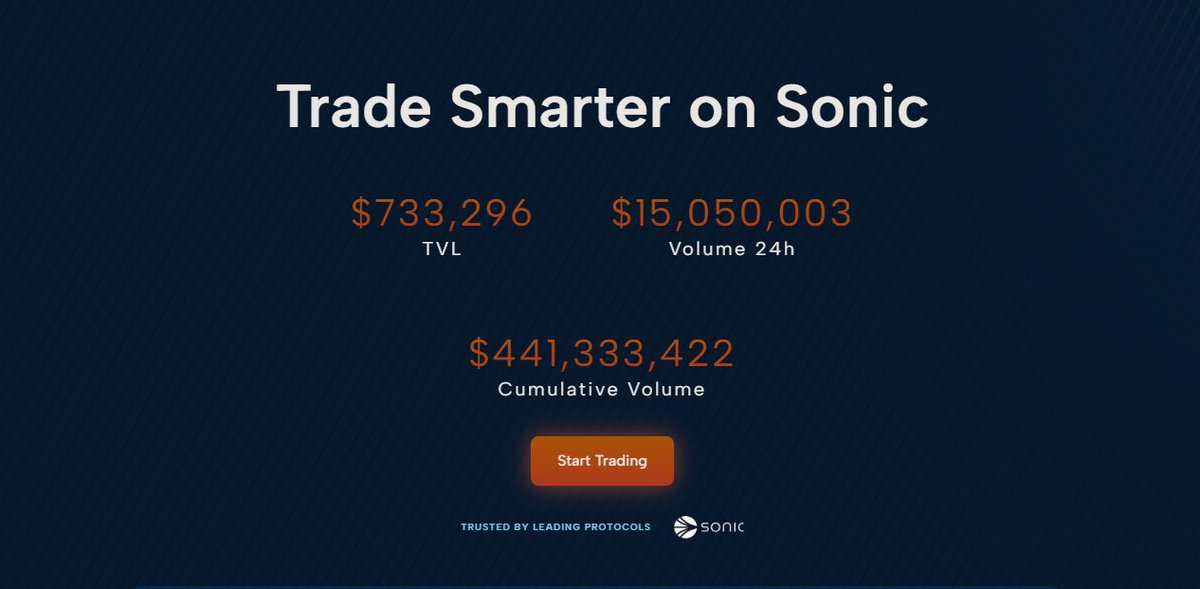Click the dollar sign before 733,296
This screenshot has width=1200, height=589.
[x=361, y=213]
